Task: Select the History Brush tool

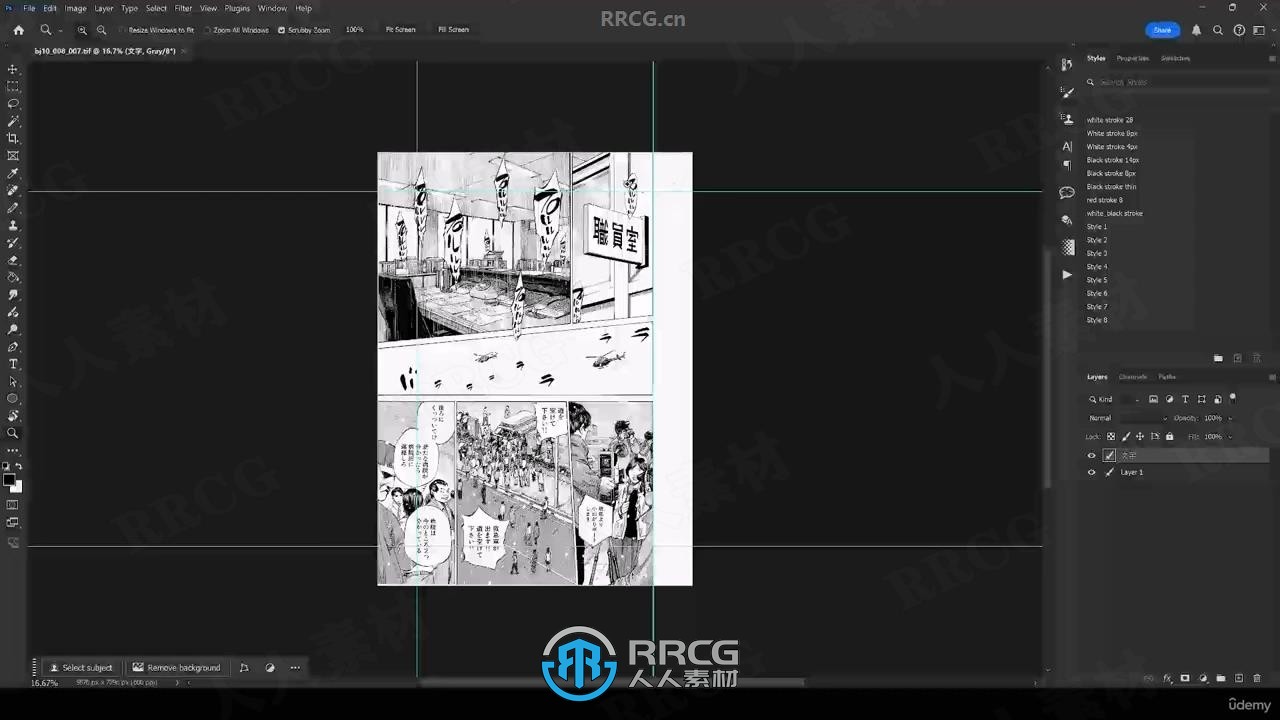Action: tap(13, 242)
